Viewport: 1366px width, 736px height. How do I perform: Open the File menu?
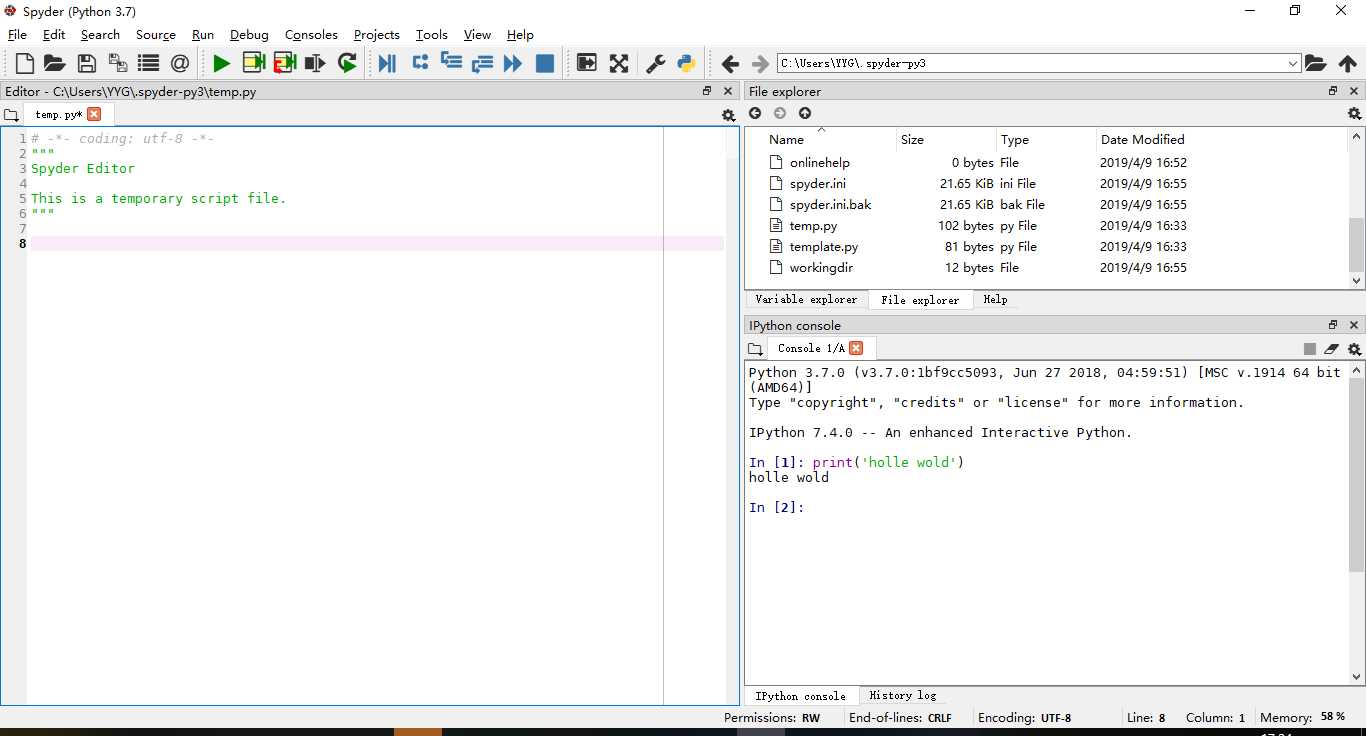[17, 34]
